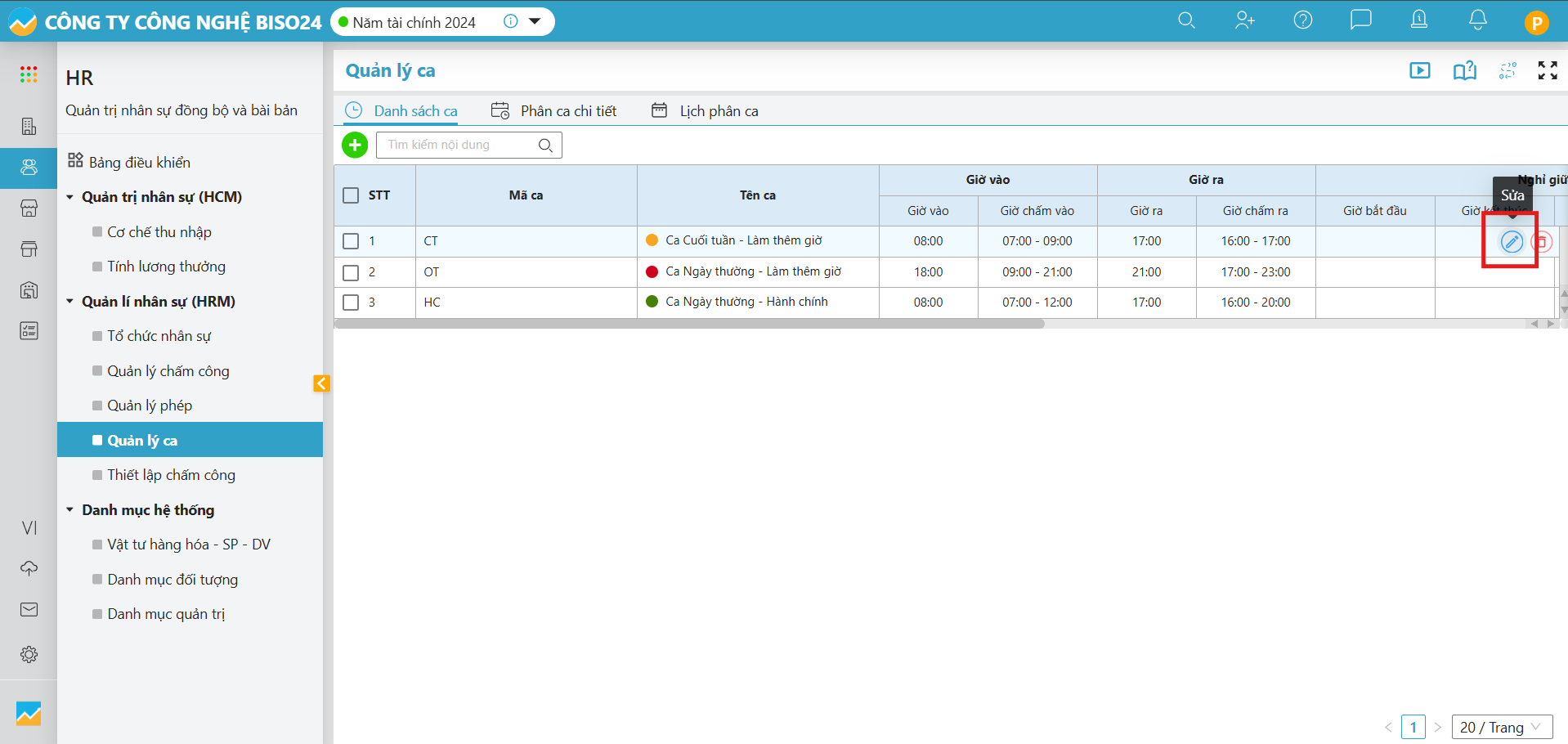This screenshot has width=1568, height=744.
Task: Switch to the Lịch phân ca tab
Action: [x=705, y=111]
